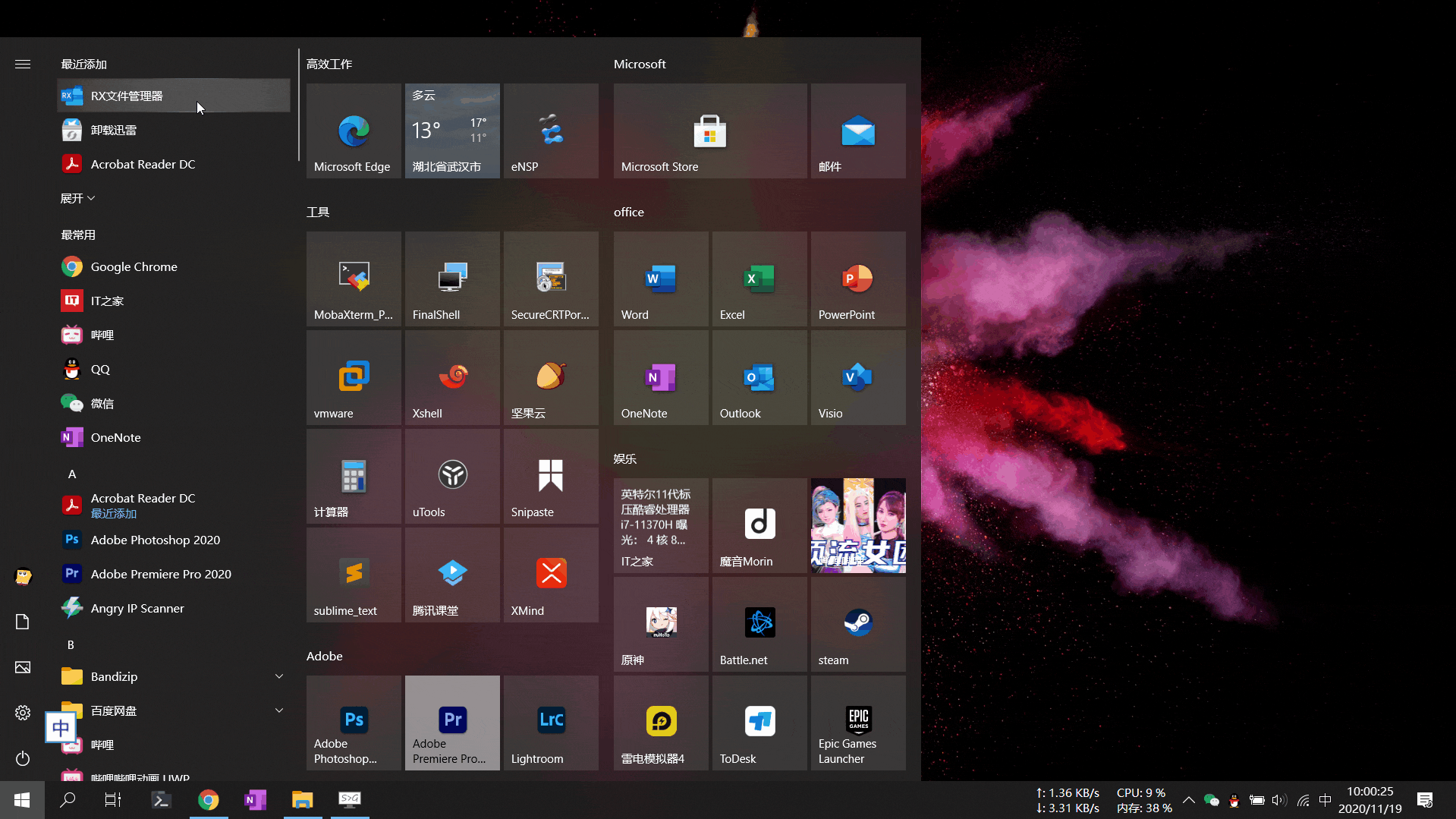The image size is (1456, 819).
Task: Open the game artwork live tile
Action: coord(858,525)
